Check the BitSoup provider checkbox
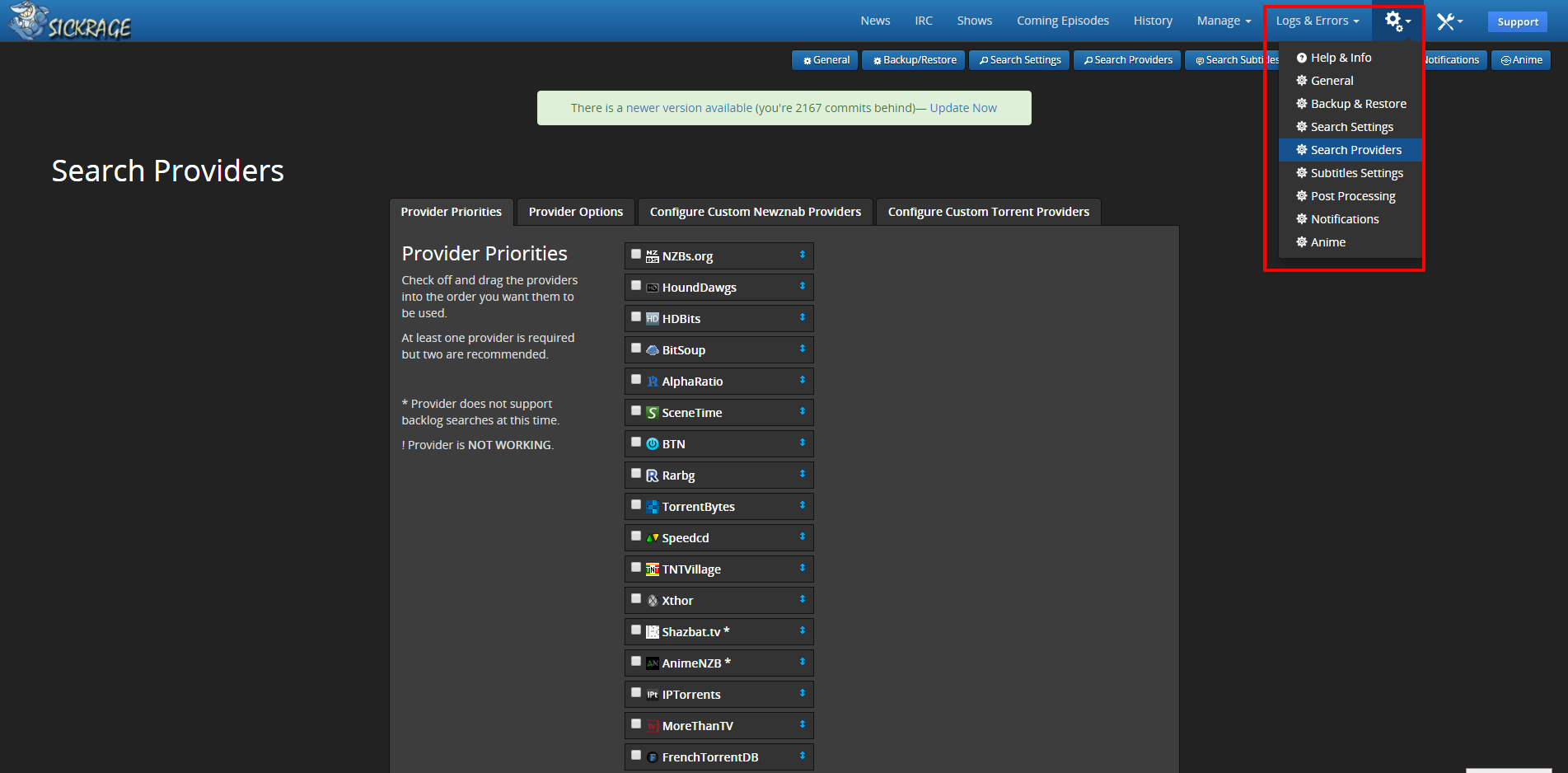Screen dimensions: 1568x773 (636, 349)
